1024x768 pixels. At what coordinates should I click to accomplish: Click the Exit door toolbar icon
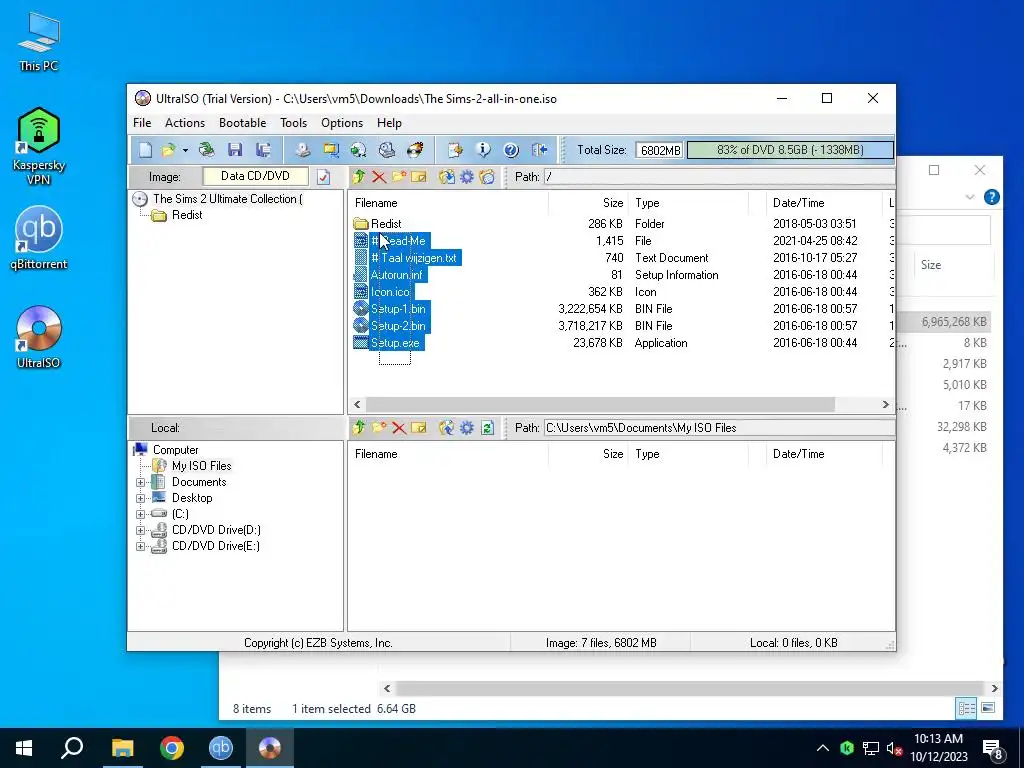click(x=539, y=150)
